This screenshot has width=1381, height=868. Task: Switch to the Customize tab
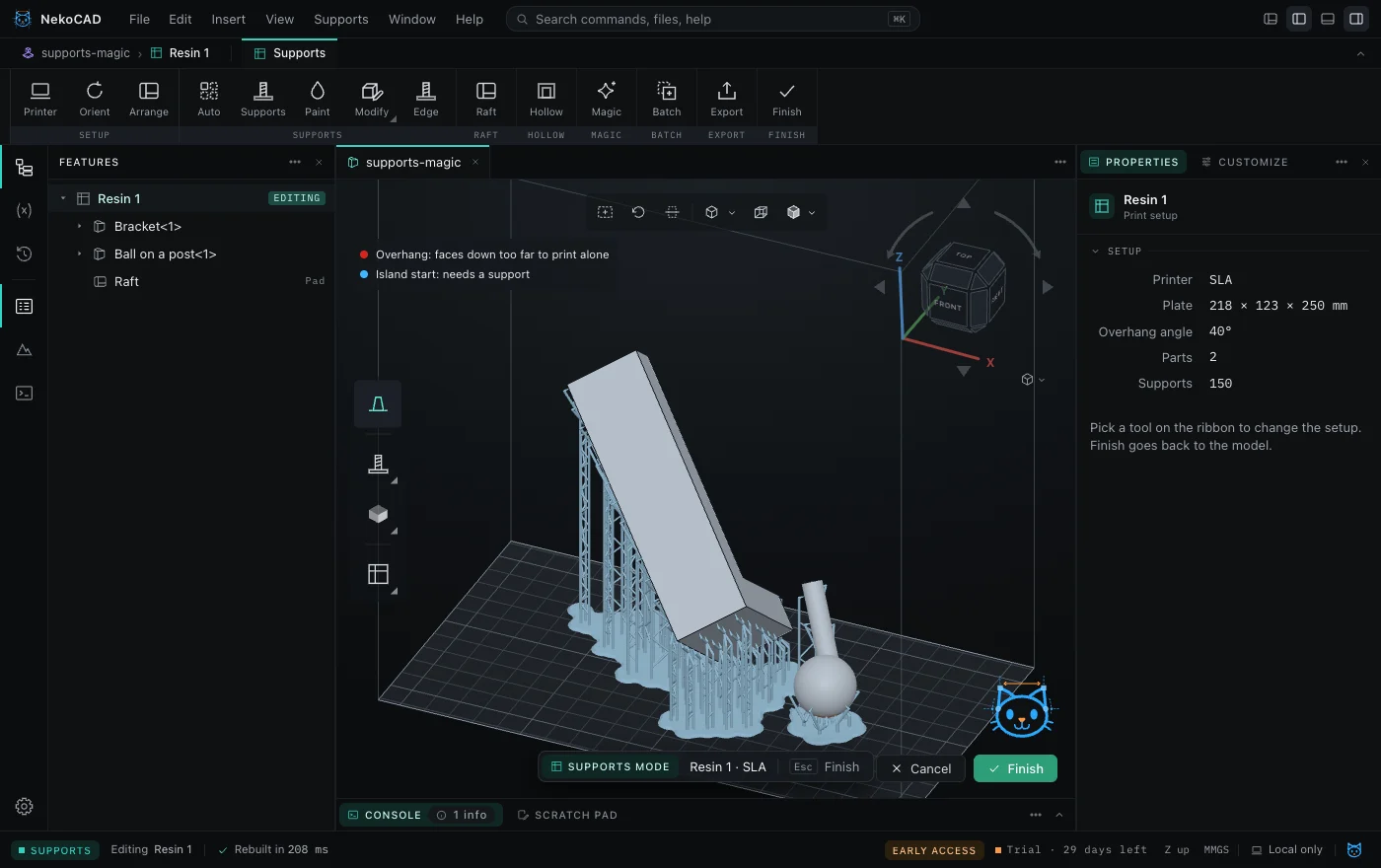(1245, 162)
